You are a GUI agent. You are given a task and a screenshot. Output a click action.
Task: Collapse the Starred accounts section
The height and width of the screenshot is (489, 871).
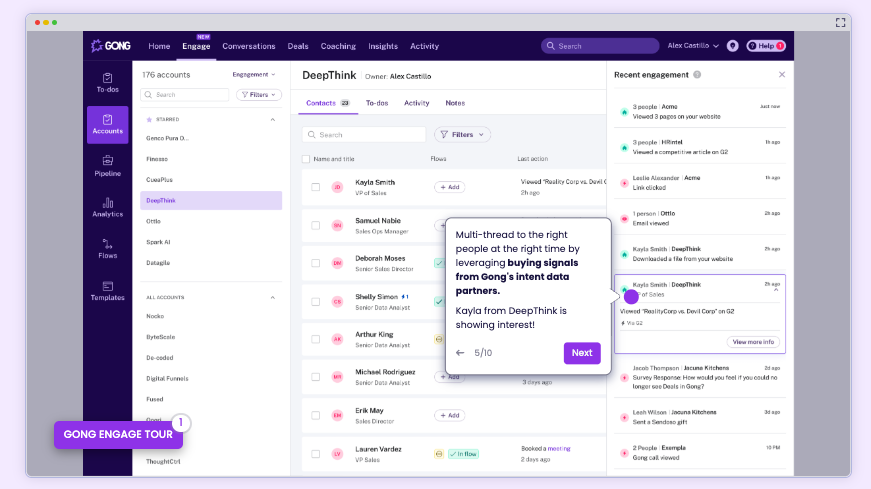(273, 119)
